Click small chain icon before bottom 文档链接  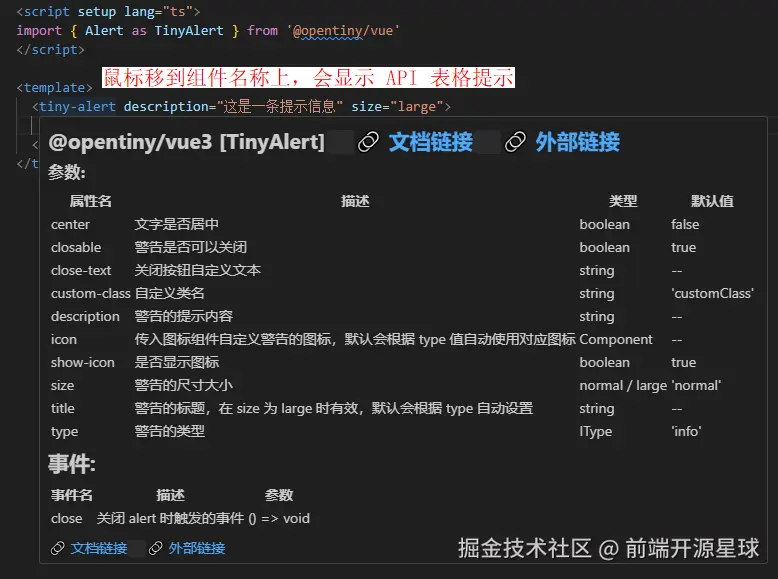[58, 548]
